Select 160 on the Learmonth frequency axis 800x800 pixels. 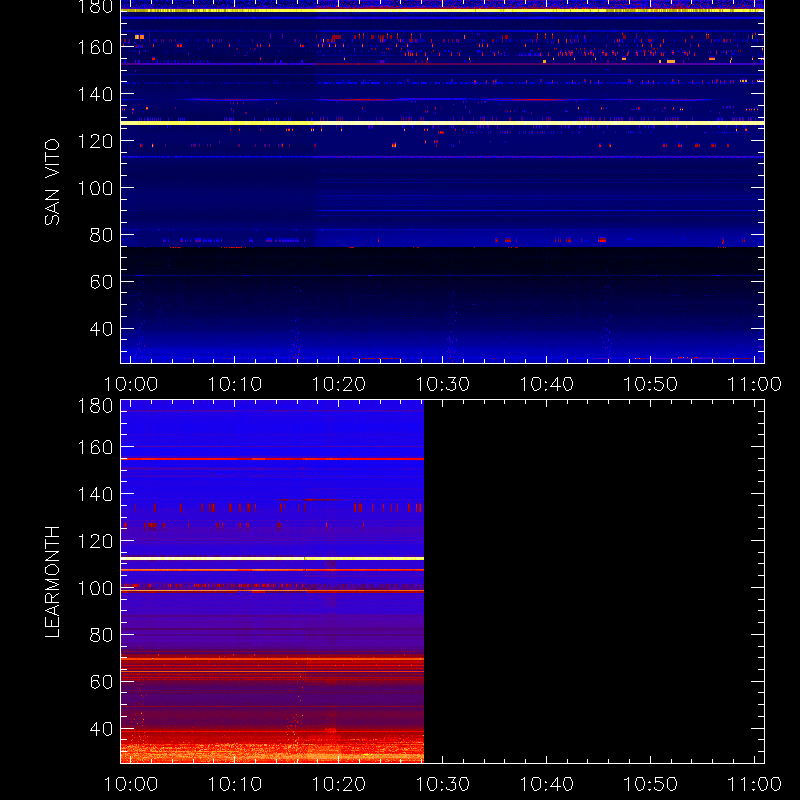(x=95, y=447)
